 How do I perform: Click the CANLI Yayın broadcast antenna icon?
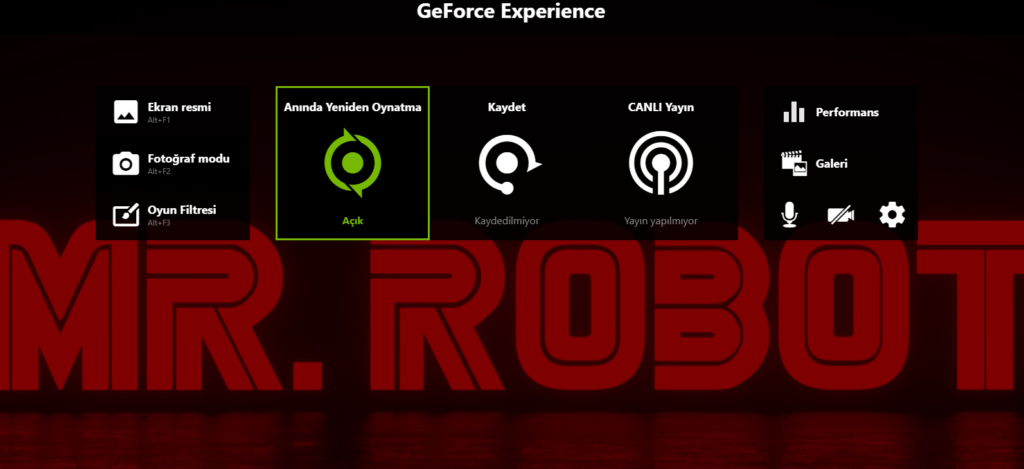[x=660, y=162]
